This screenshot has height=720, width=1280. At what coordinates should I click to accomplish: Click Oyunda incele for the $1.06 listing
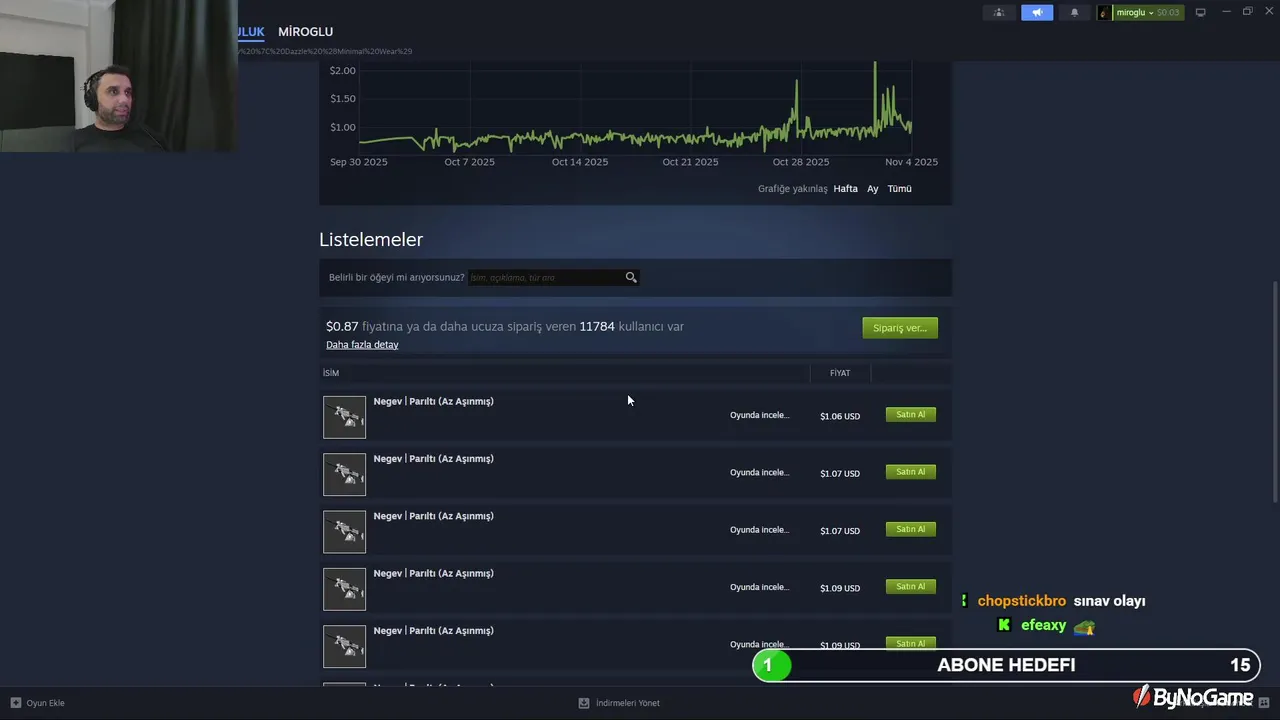[x=759, y=415]
